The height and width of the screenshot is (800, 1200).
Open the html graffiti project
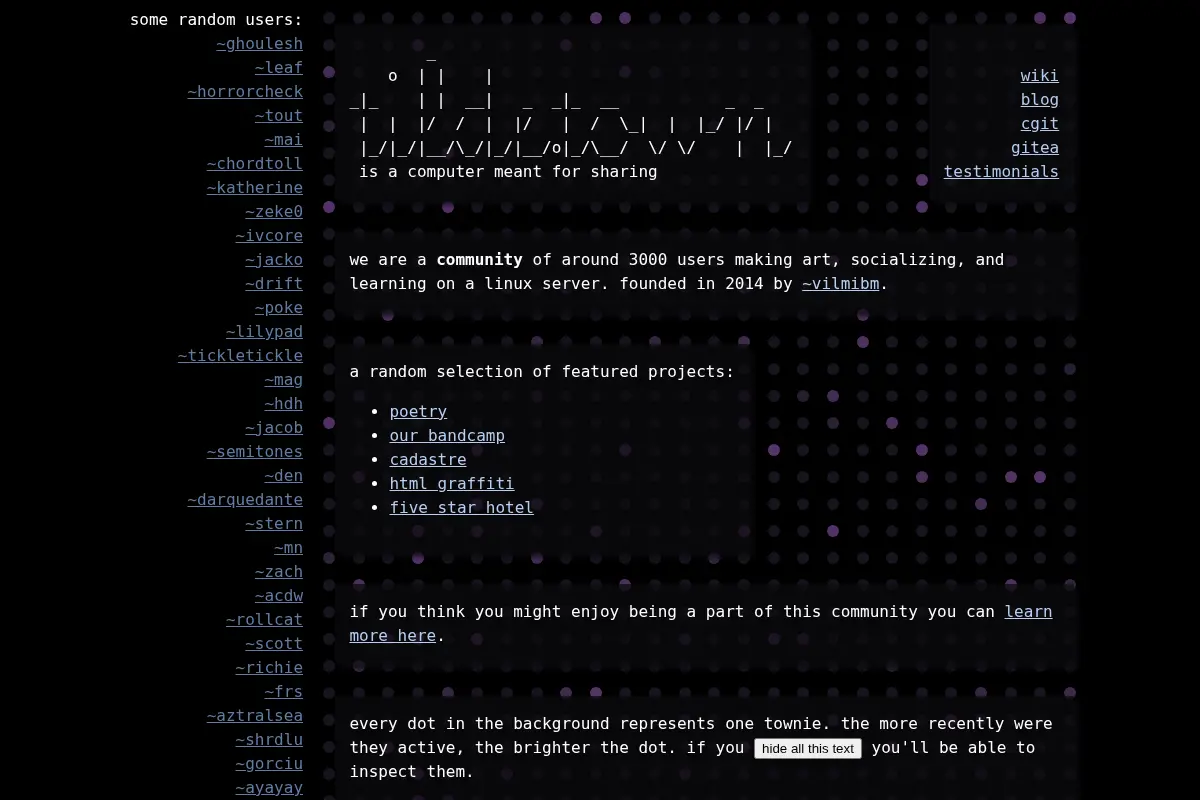(x=452, y=484)
